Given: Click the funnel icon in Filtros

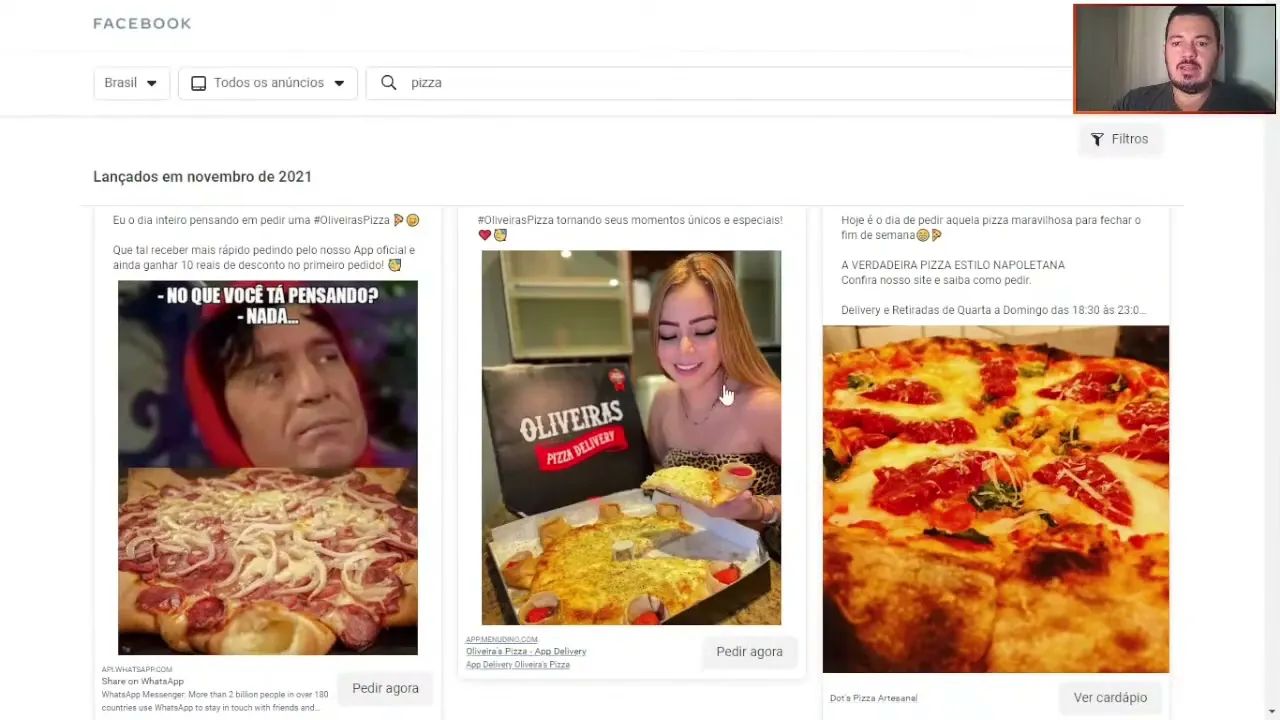Looking at the screenshot, I should tap(1097, 139).
